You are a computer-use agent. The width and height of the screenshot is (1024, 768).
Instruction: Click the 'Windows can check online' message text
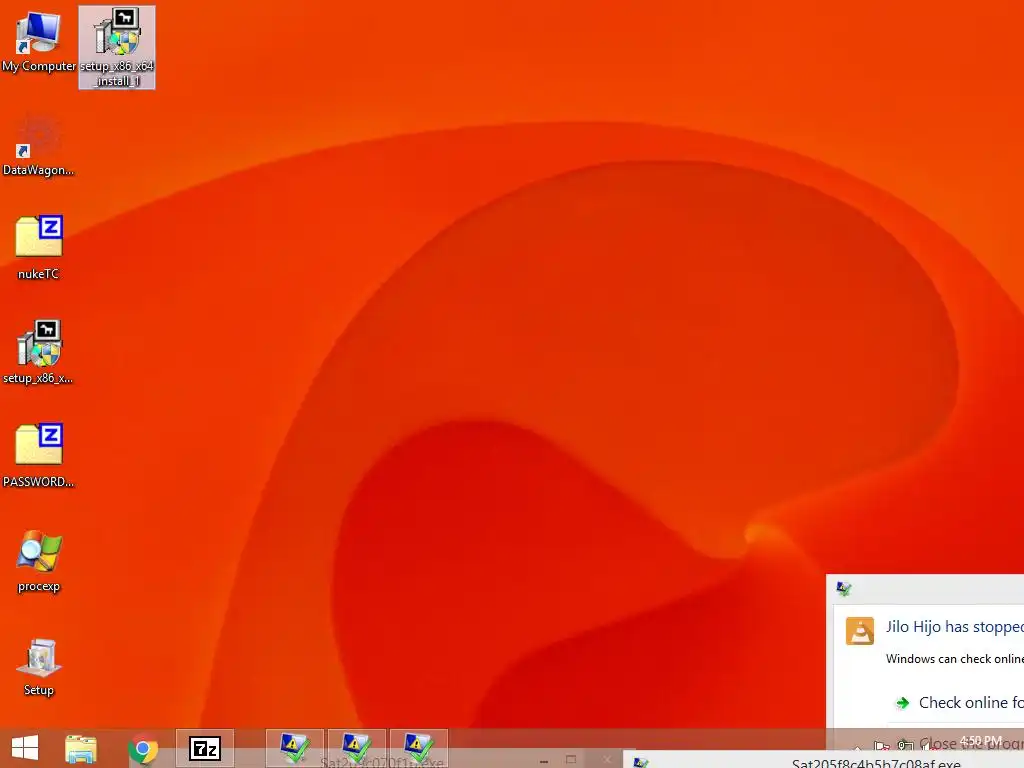point(955,659)
